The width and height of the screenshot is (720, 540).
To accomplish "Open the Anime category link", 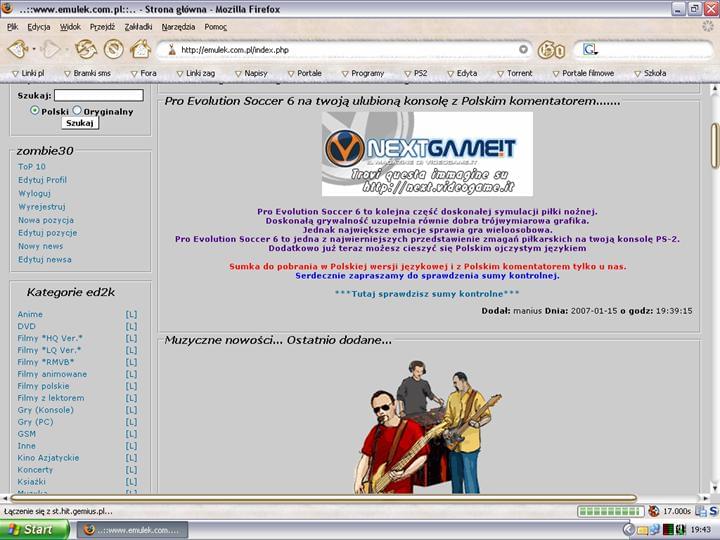I will 30,314.
